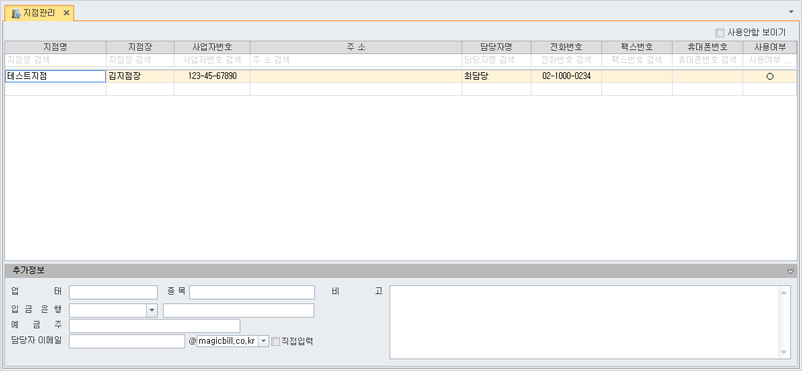Focus the 사업자번호 검색 filter field
Image resolution: width=802 pixels, height=371 pixels.
[x=212, y=60]
